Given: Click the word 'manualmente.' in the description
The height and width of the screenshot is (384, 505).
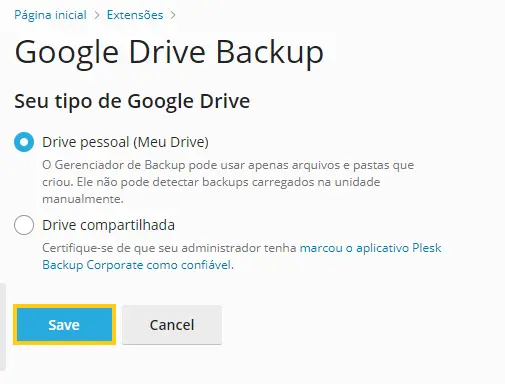Looking at the screenshot, I should pos(83,199).
